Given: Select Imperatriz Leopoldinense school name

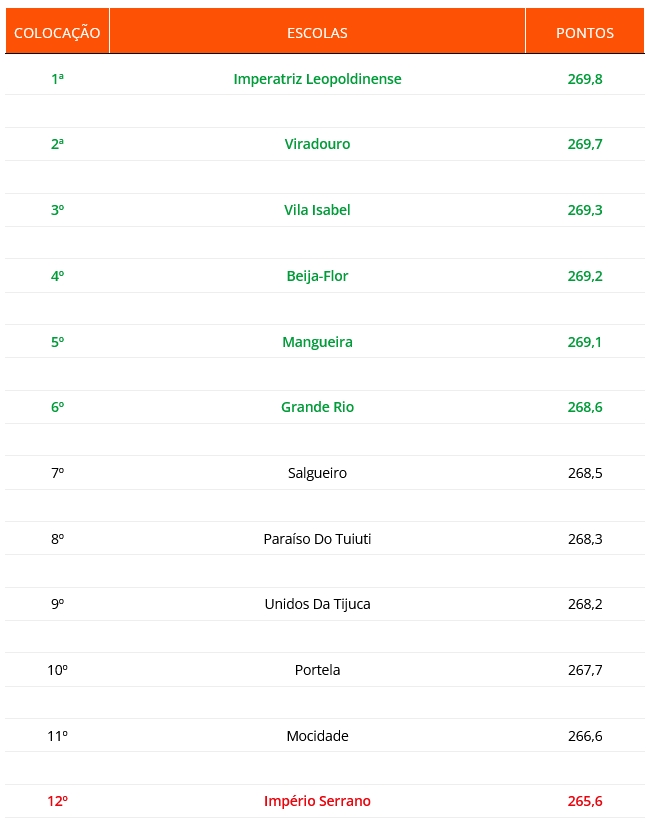Looking at the screenshot, I should point(317,79).
